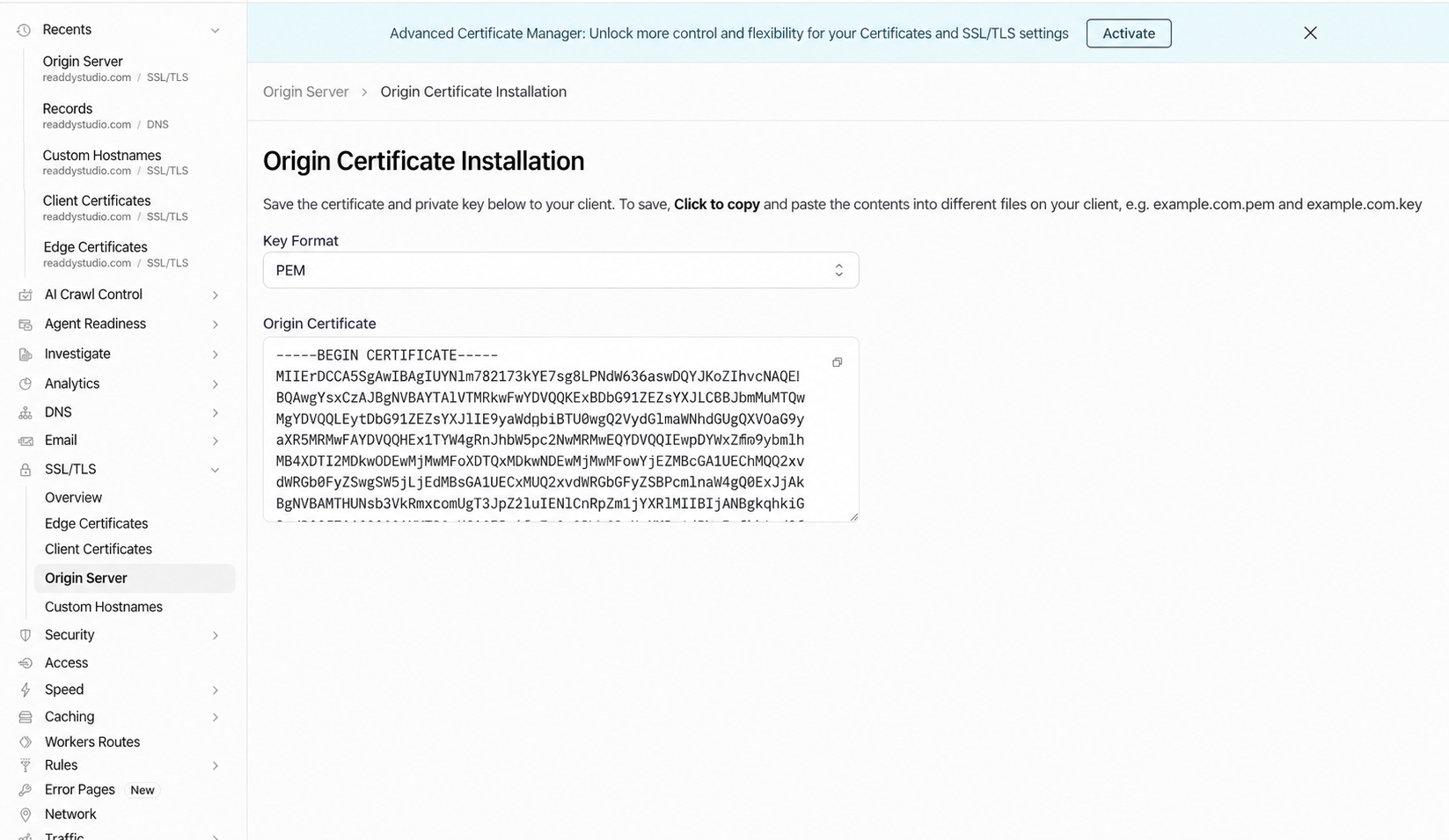
Task: Click inside the Origin Certificate text area
Action: tap(560, 429)
